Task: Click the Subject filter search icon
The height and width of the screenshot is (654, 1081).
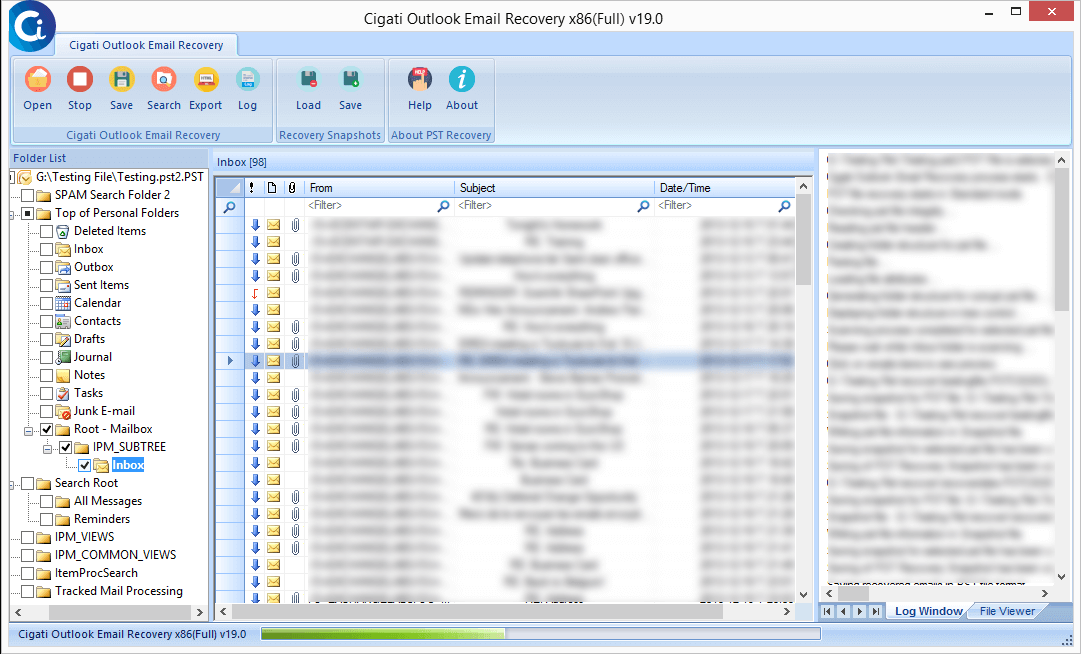Action: coord(643,205)
